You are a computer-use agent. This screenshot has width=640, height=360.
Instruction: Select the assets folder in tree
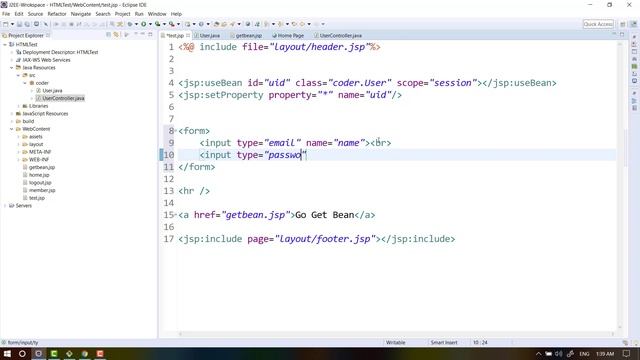pos(36,137)
